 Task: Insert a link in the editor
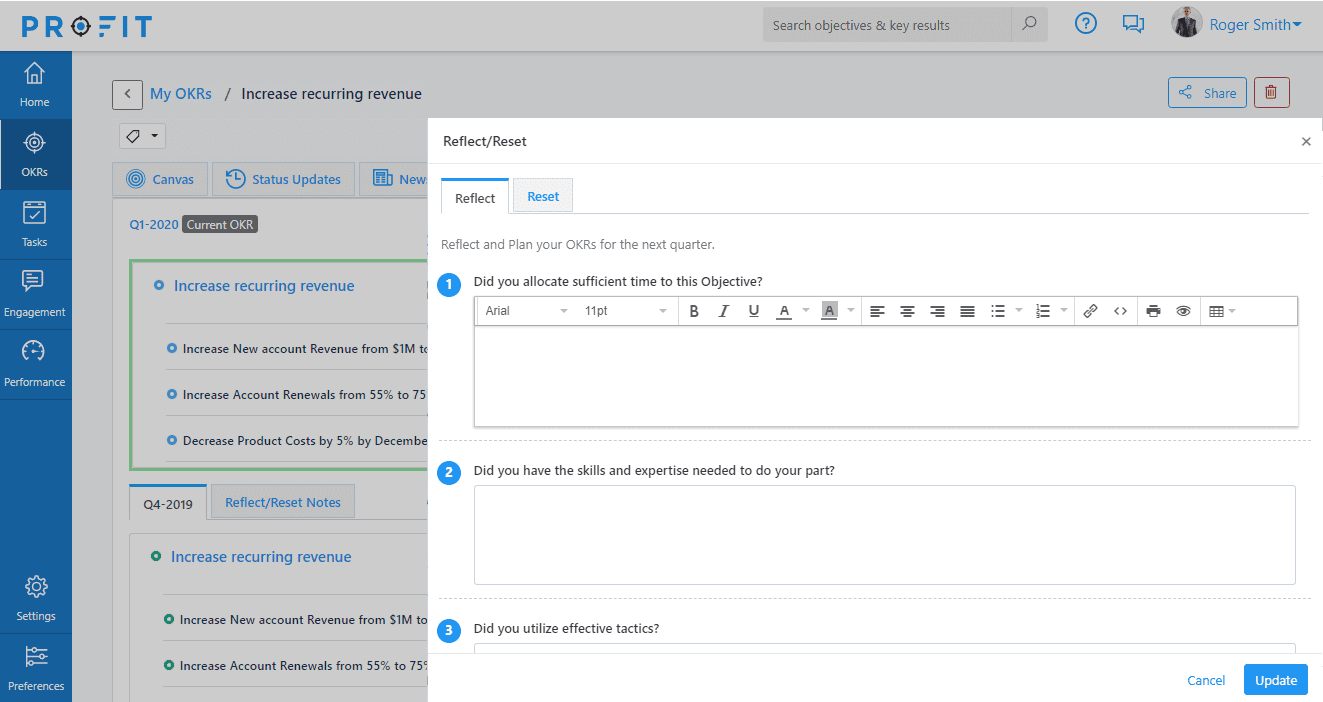[x=1090, y=311]
